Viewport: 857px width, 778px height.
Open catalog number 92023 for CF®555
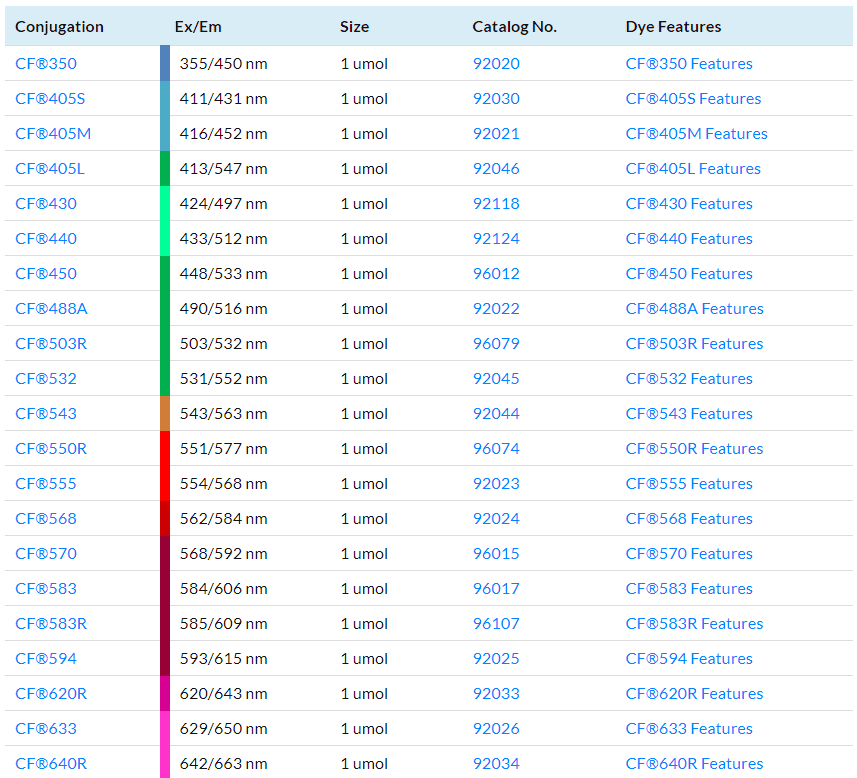[496, 483]
